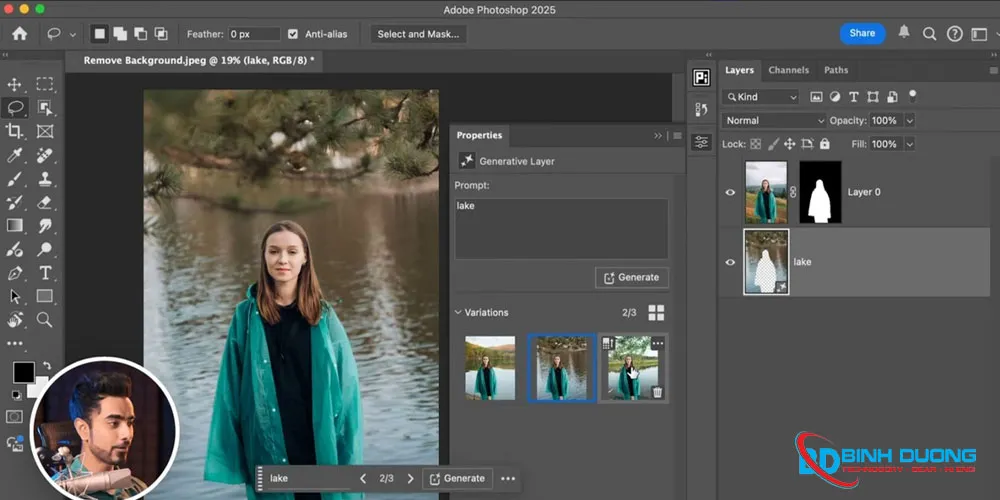Hide Layer 0 with its eye icon
The height and width of the screenshot is (500, 1000).
(x=731, y=192)
